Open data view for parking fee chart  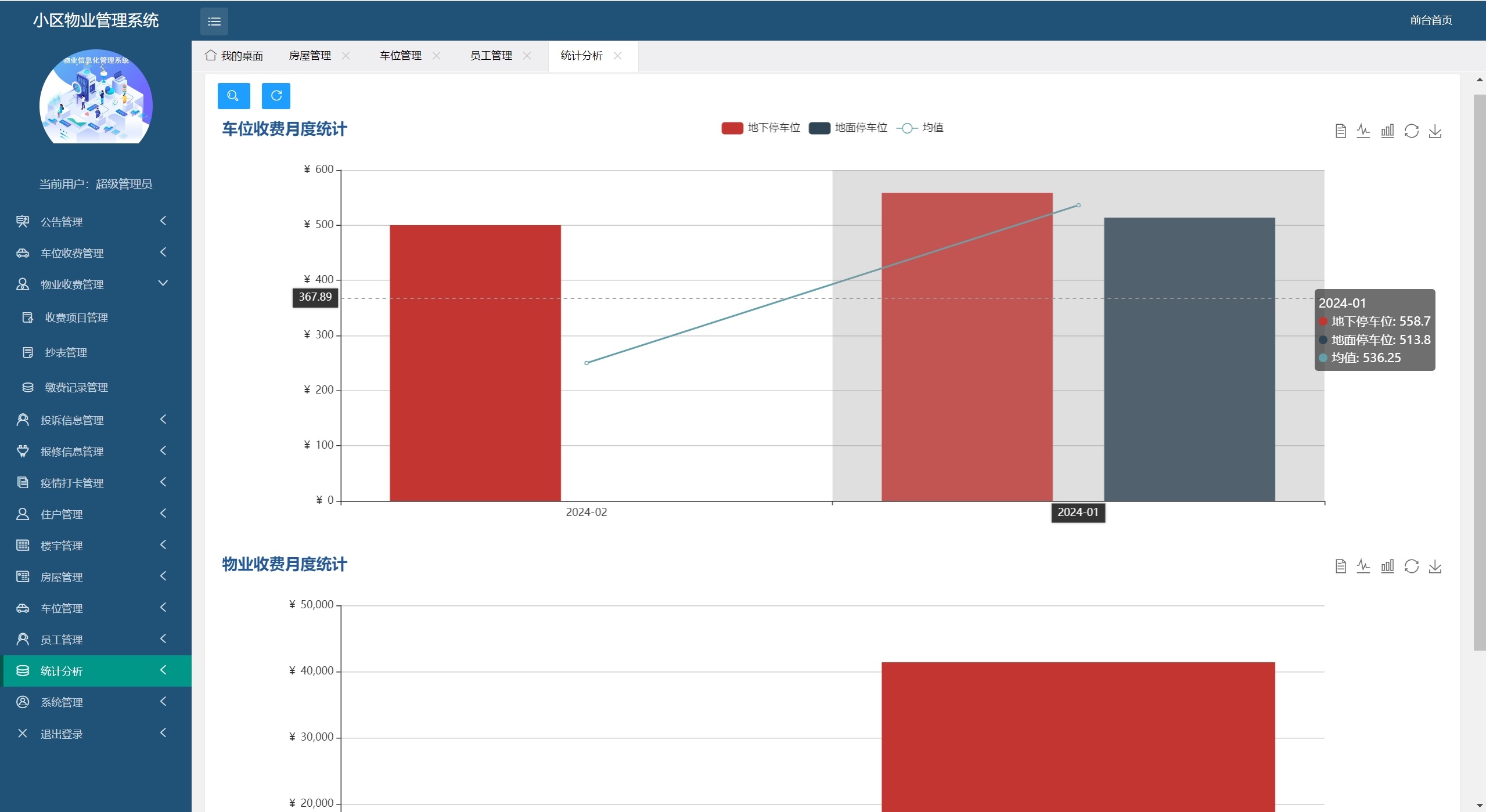pos(1340,131)
